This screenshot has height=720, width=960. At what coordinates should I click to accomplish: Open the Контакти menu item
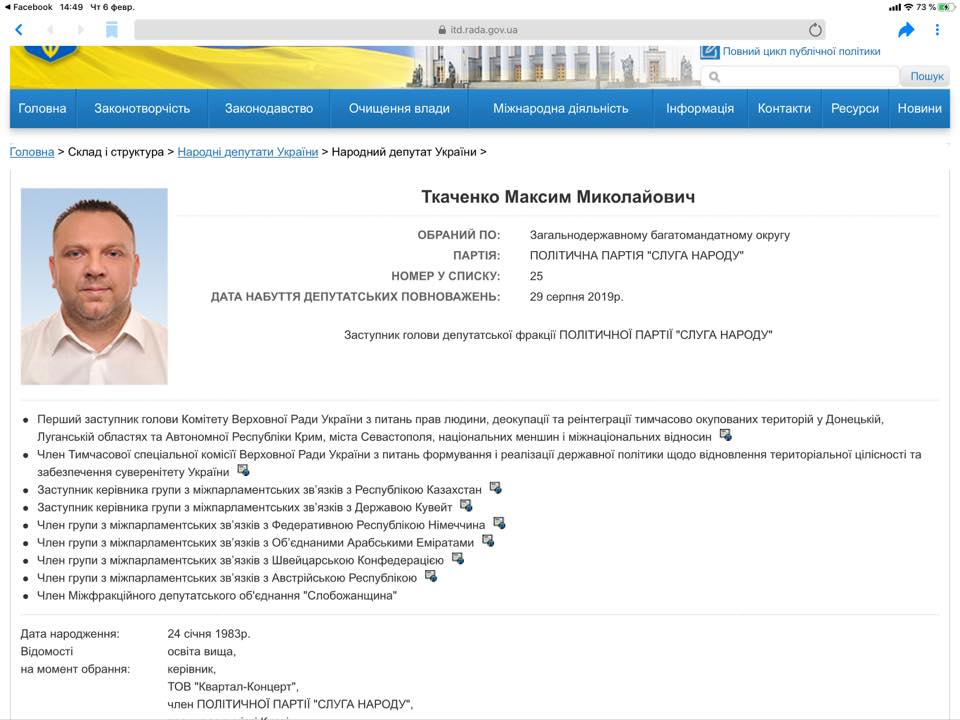[x=784, y=108]
